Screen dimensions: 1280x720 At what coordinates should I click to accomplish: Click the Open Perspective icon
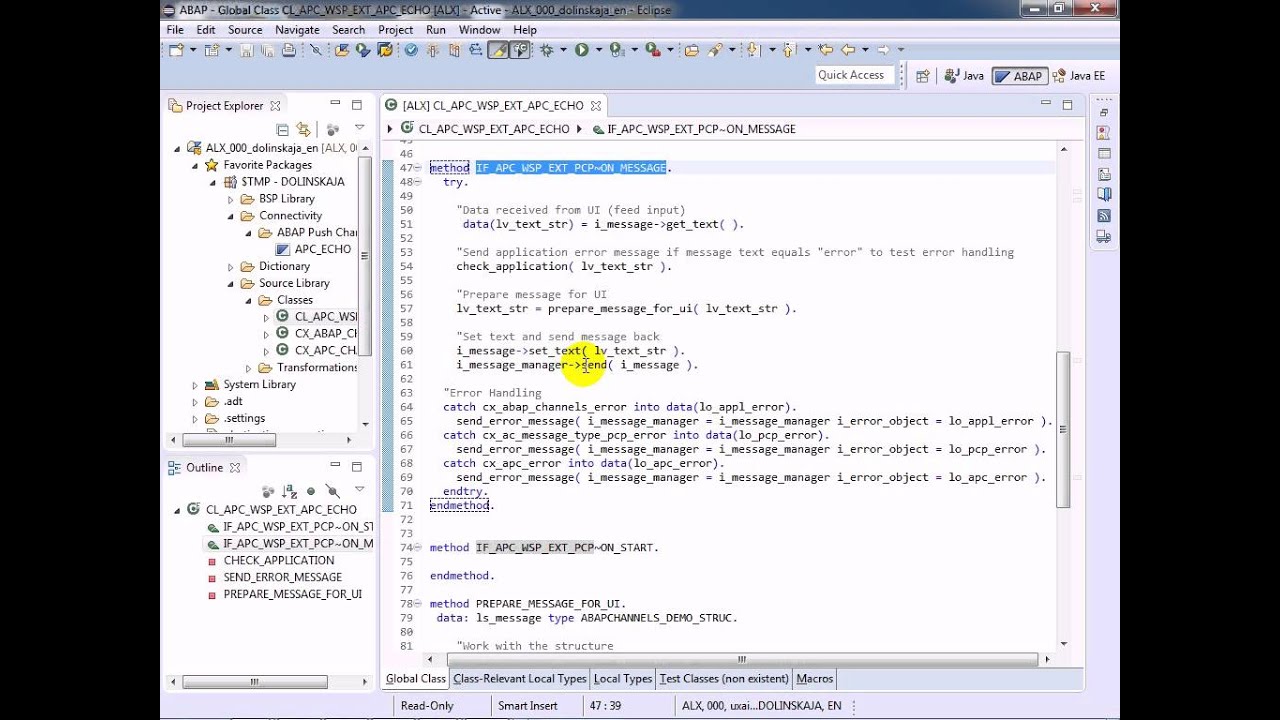coord(923,76)
